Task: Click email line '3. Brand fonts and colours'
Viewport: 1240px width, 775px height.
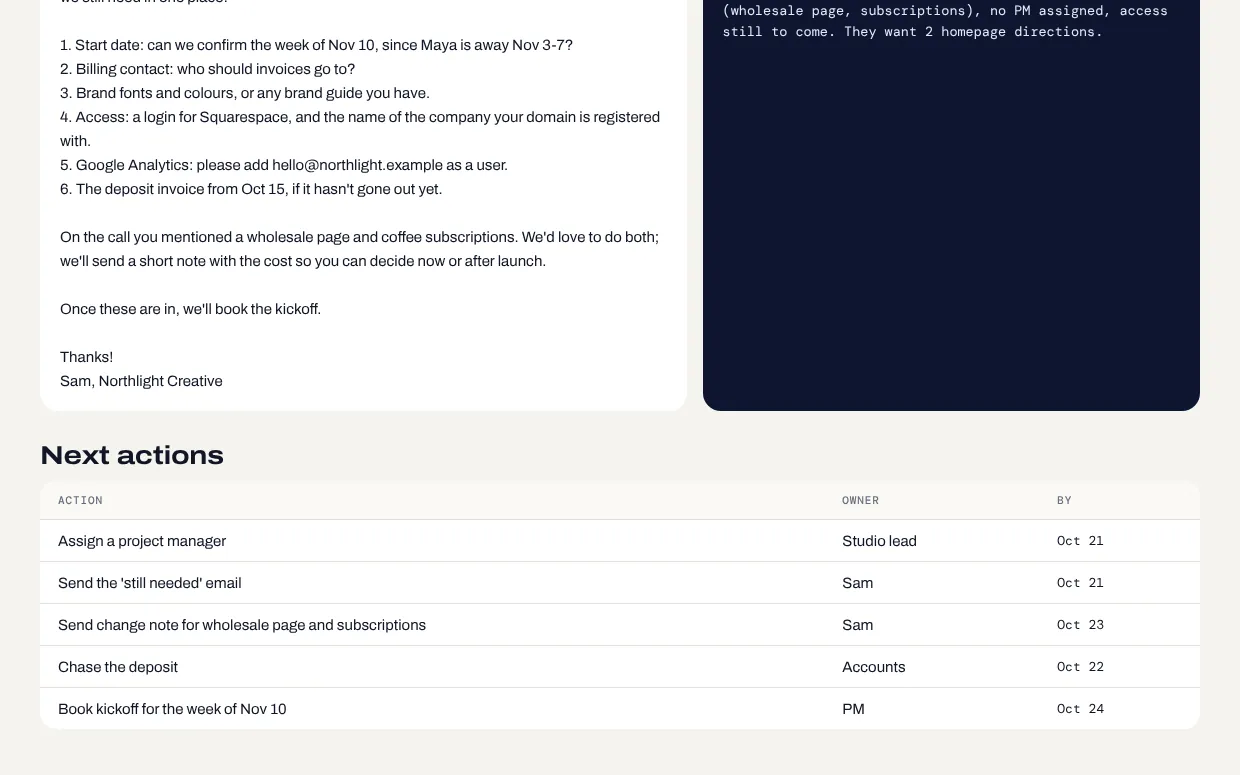Action: 245,93
